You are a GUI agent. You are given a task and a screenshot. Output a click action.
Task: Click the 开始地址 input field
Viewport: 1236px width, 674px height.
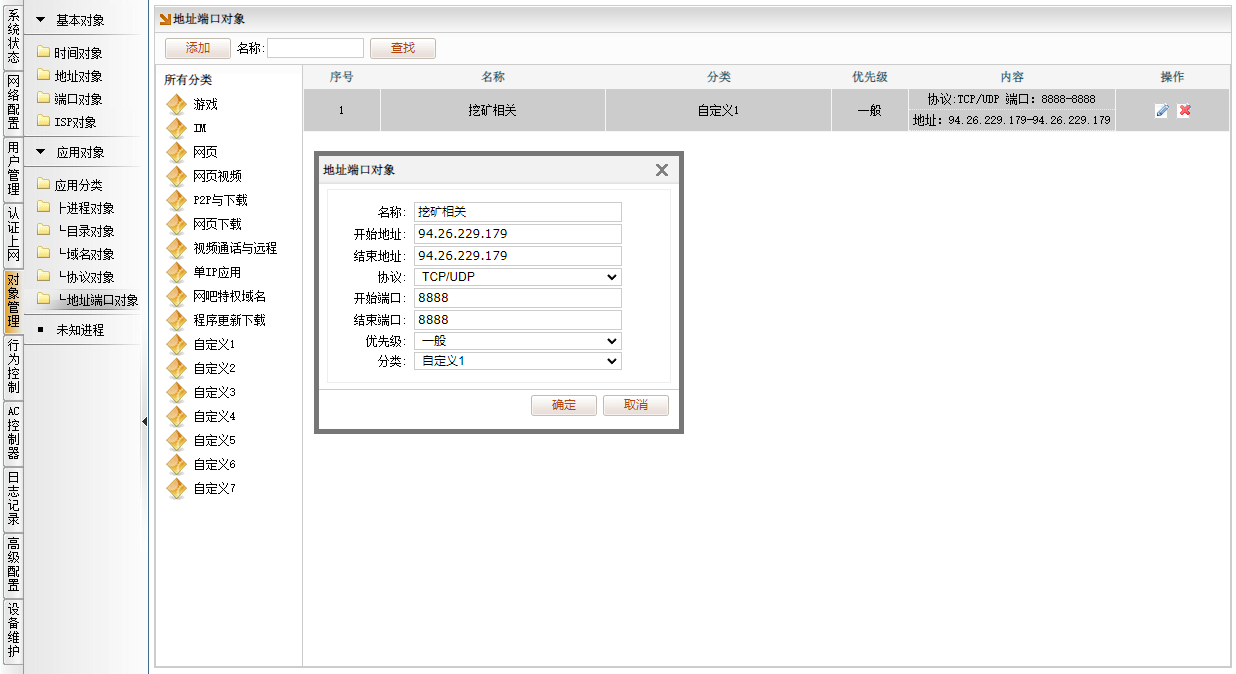click(517, 234)
